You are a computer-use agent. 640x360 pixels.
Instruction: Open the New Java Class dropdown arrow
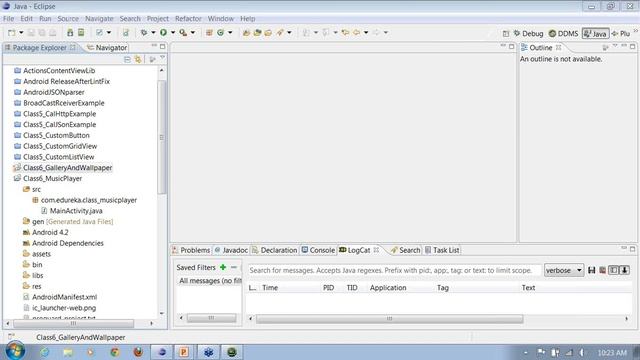click(x=230, y=33)
